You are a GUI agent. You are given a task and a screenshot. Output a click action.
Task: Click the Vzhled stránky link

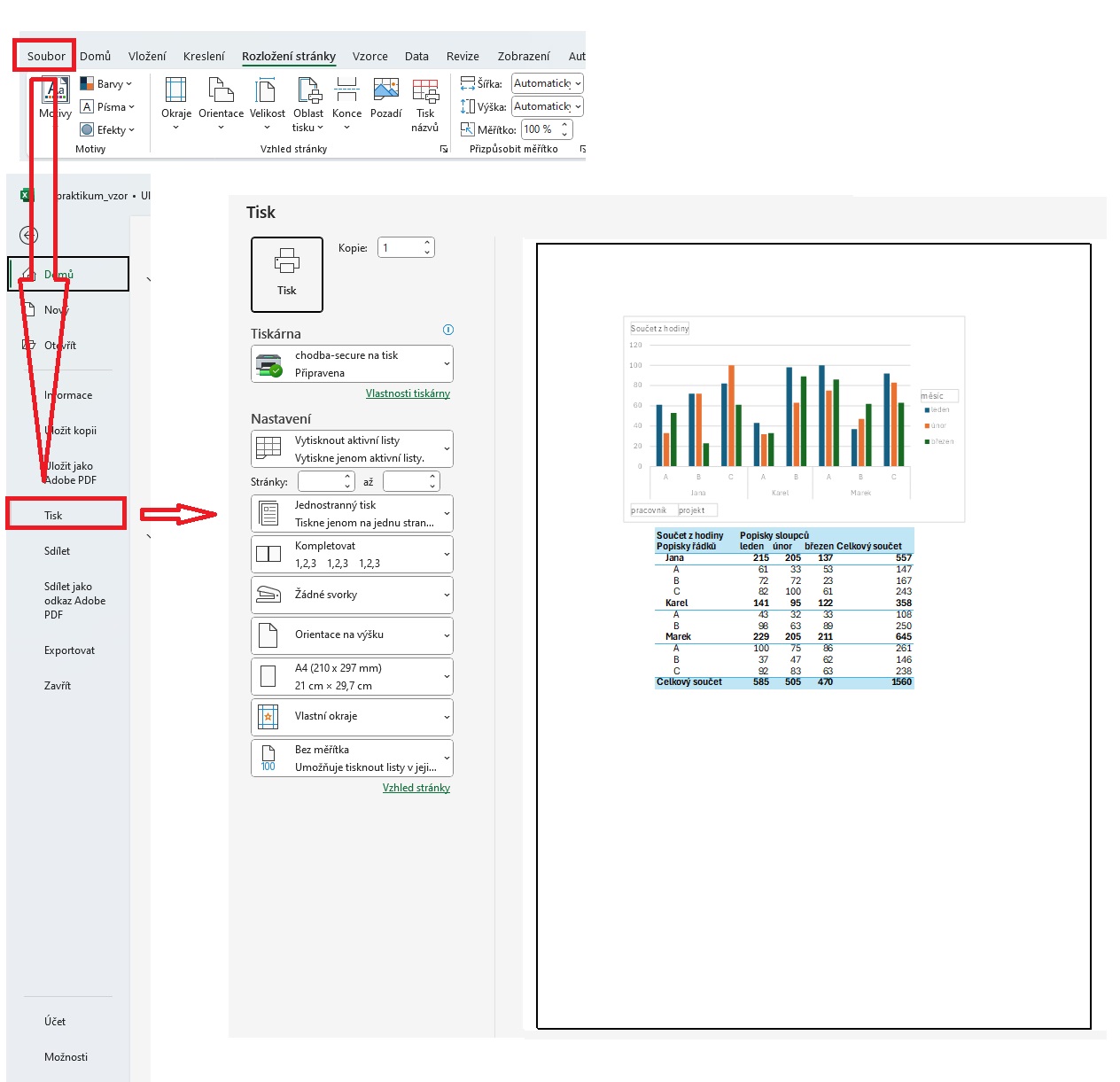coord(416,788)
